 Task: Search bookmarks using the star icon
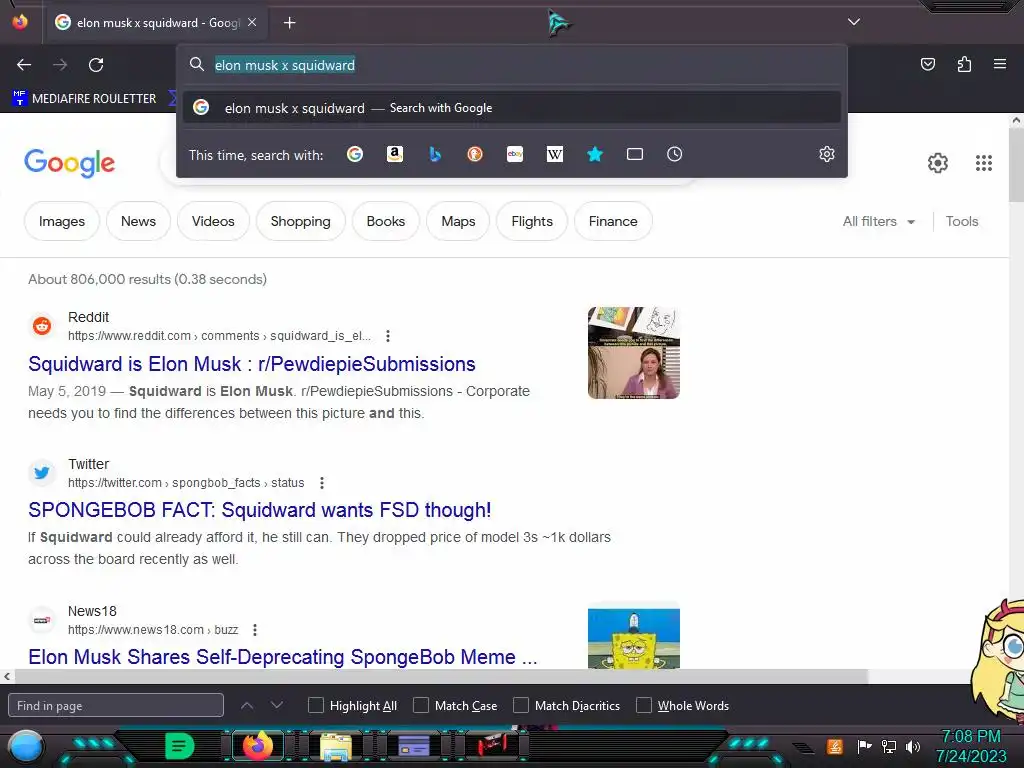pyautogui.click(x=594, y=154)
